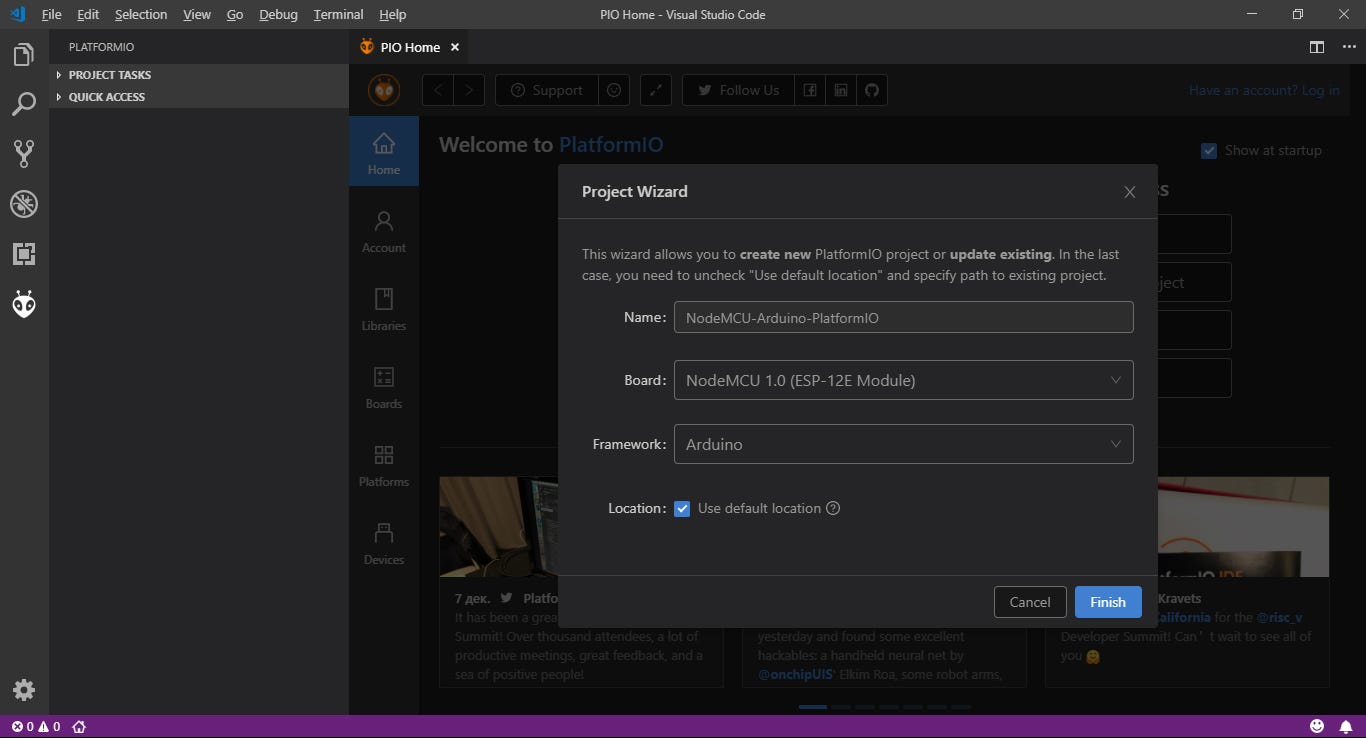This screenshot has width=1366, height=738.
Task: Open Platforms in PIO sidebar
Action: pos(384,464)
